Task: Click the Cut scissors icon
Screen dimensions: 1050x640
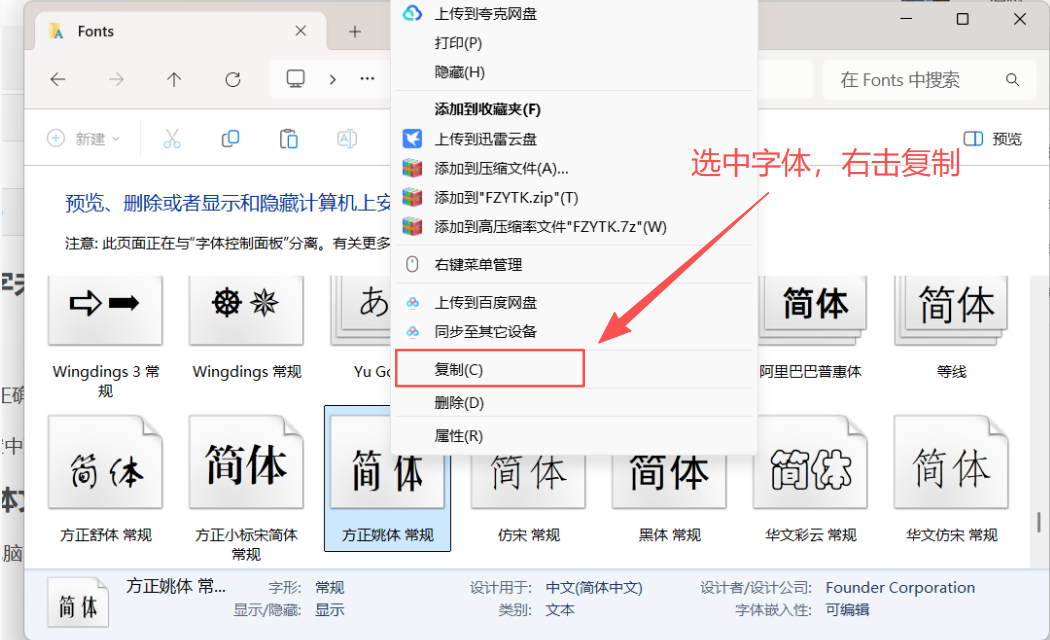Action: coord(172,139)
